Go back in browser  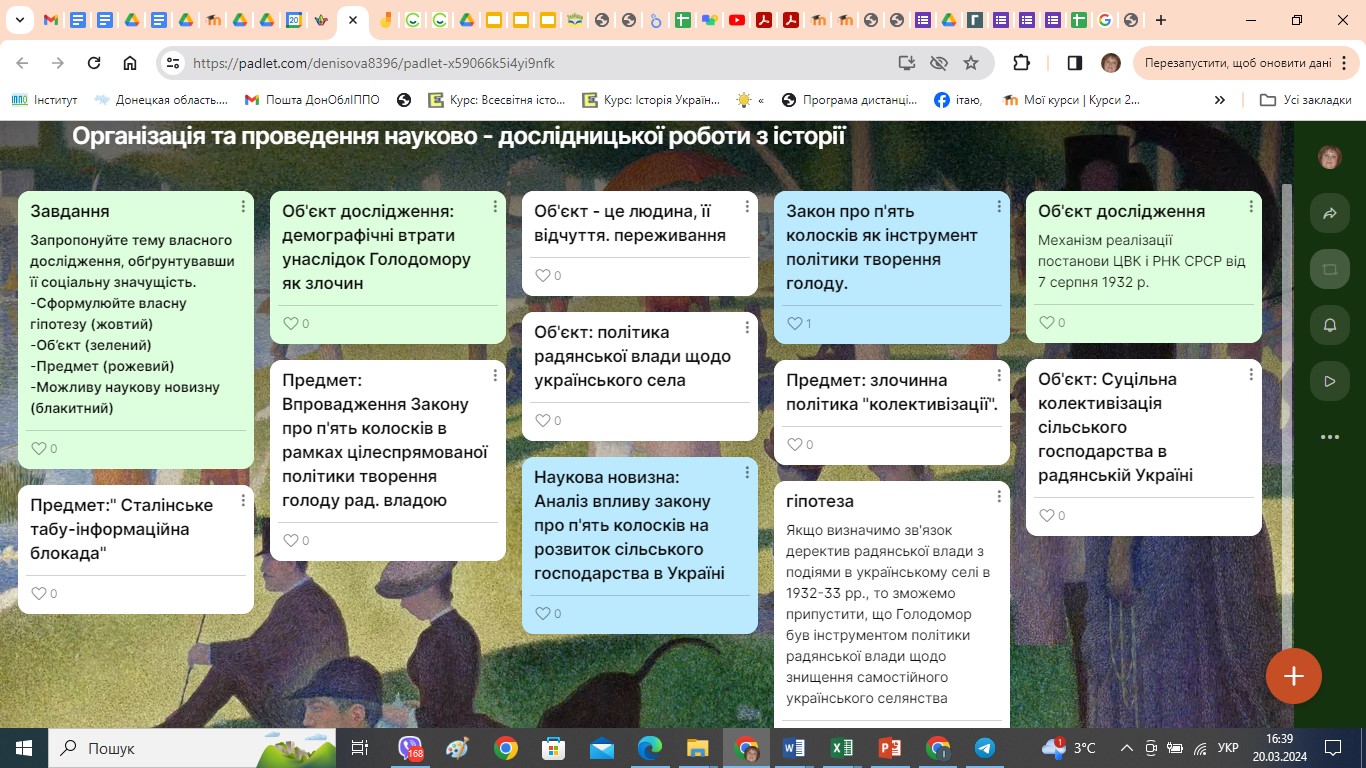[22, 63]
